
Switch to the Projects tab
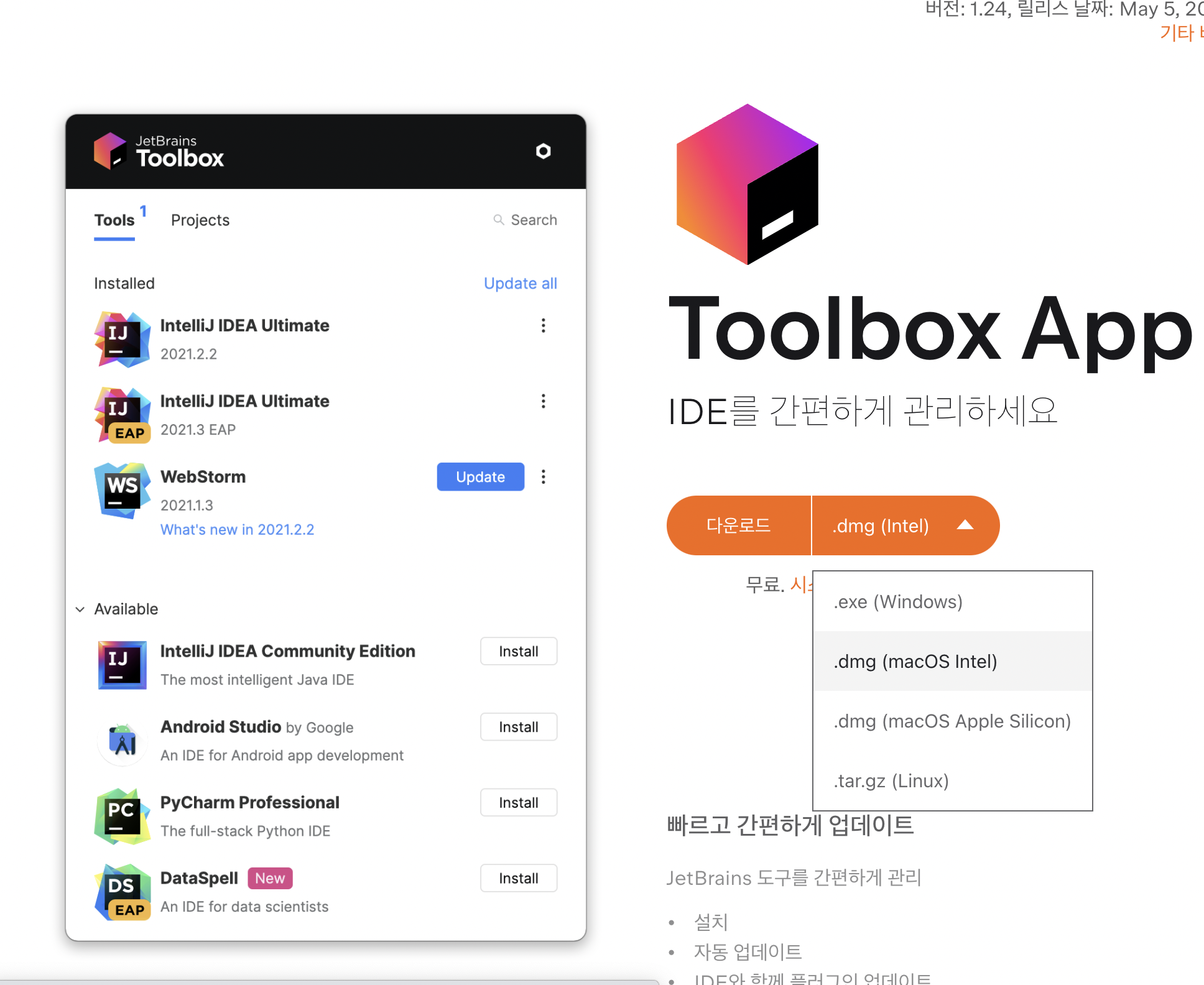pyautogui.click(x=200, y=220)
